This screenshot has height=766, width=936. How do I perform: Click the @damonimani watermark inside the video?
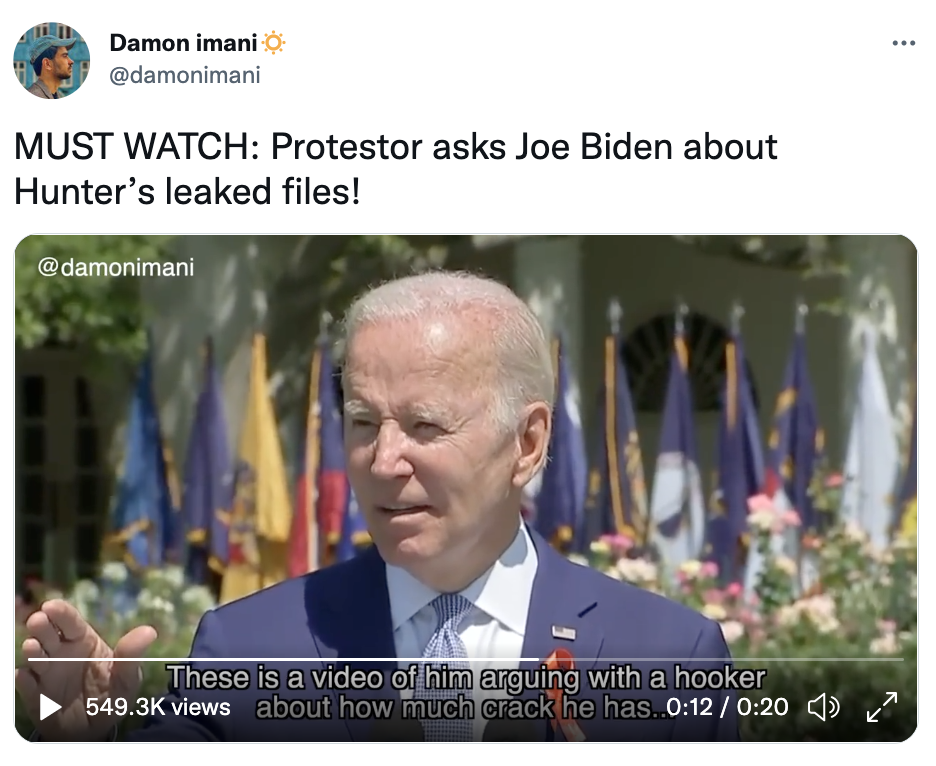click(x=116, y=267)
